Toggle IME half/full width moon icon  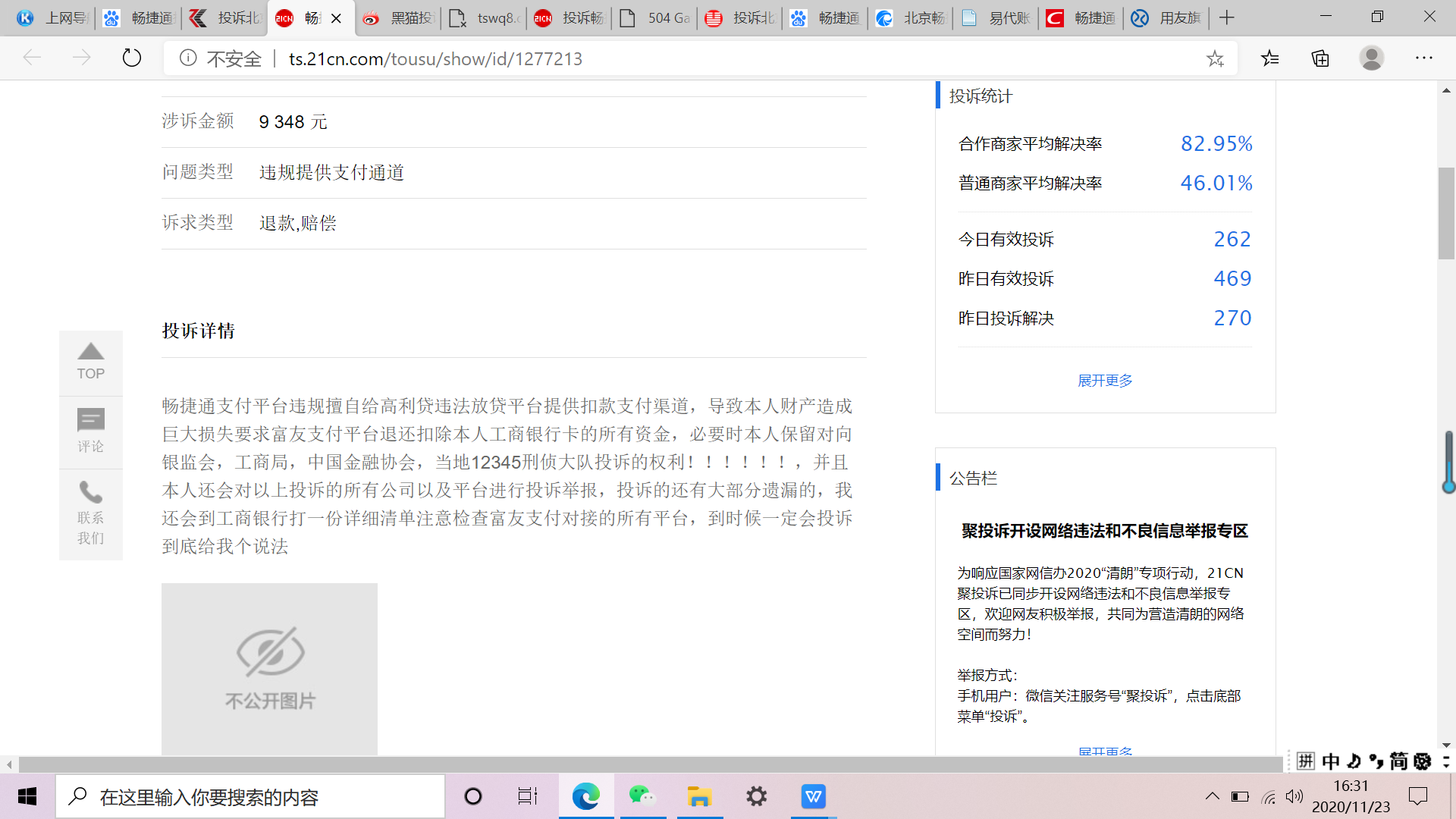(x=1354, y=761)
